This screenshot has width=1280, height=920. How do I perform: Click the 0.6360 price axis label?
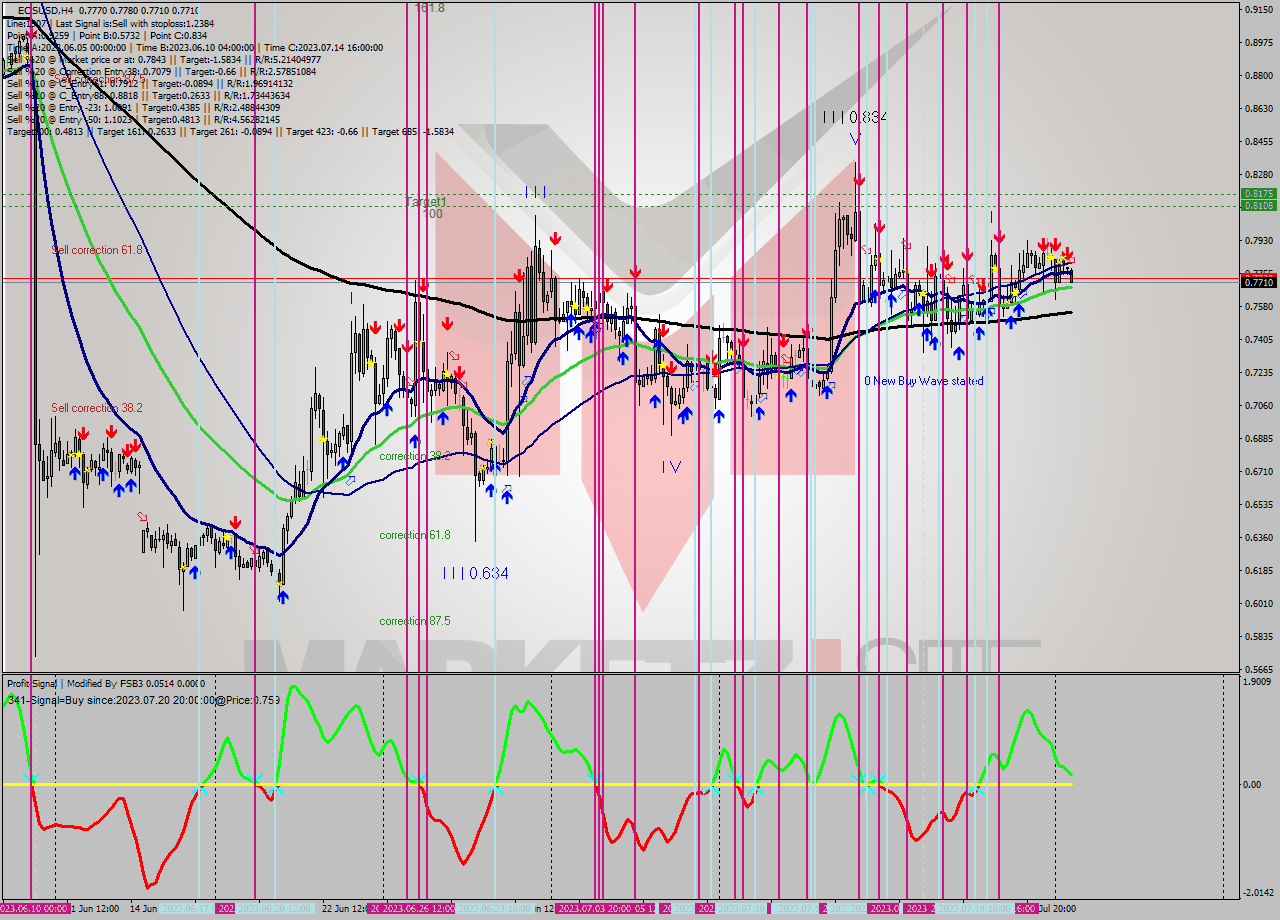(x=1257, y=537)
